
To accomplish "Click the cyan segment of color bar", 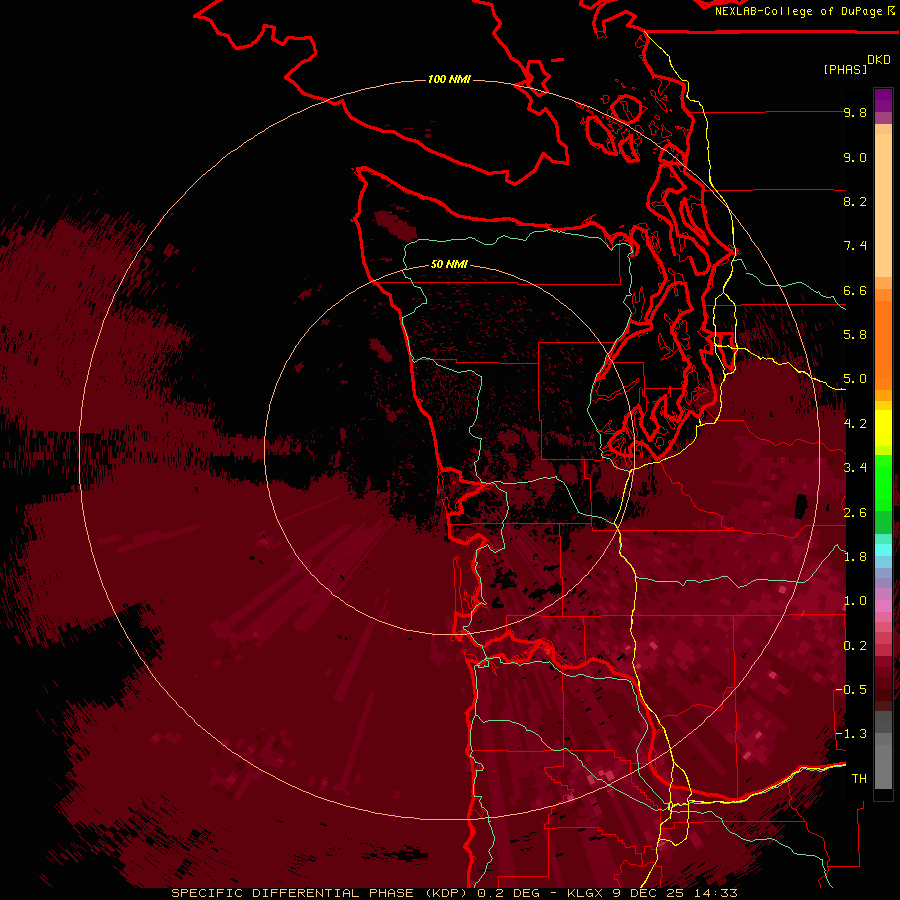I will (x=883, y=550).
